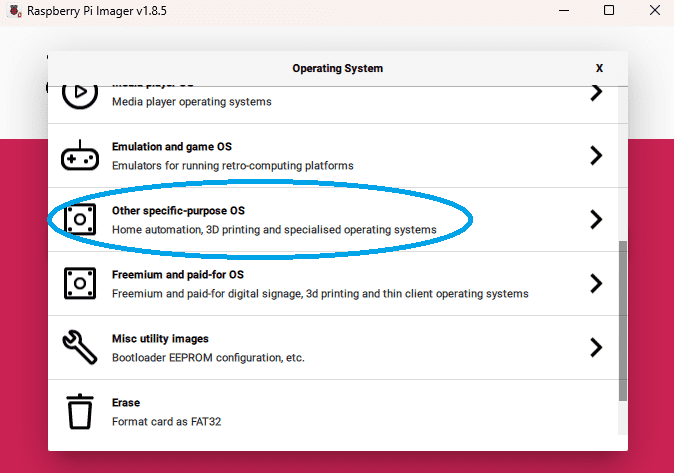Expand Emulation and game OS arrow
Viewport: 674px width, 473px height.
(596, 156)
